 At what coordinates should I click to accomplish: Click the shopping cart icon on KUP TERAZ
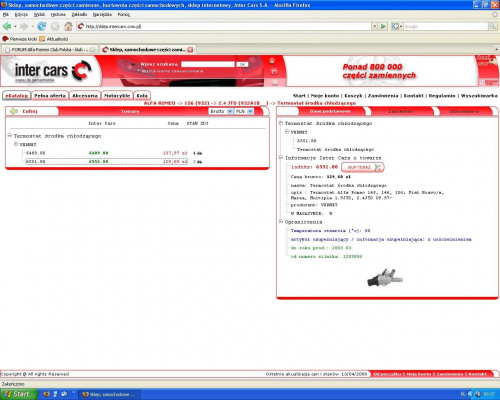(x=378, y=167)
